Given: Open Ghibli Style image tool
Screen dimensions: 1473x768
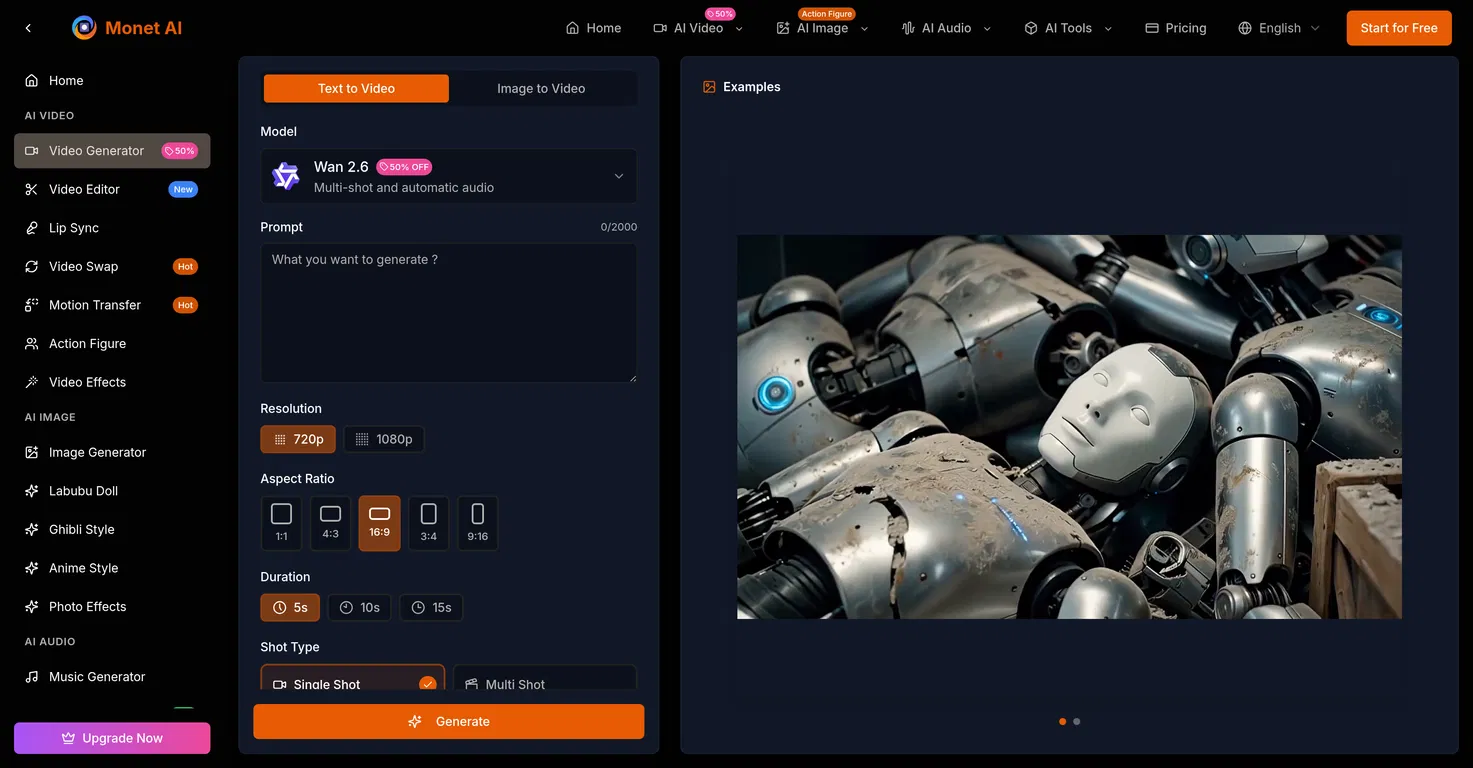Looking at the screenshot, I should tap(81, 529).
